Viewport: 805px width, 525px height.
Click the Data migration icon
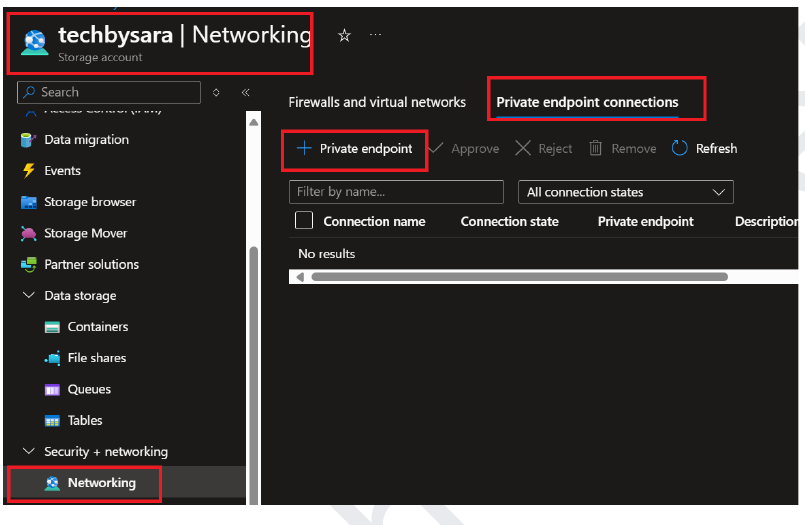[28, 140]
